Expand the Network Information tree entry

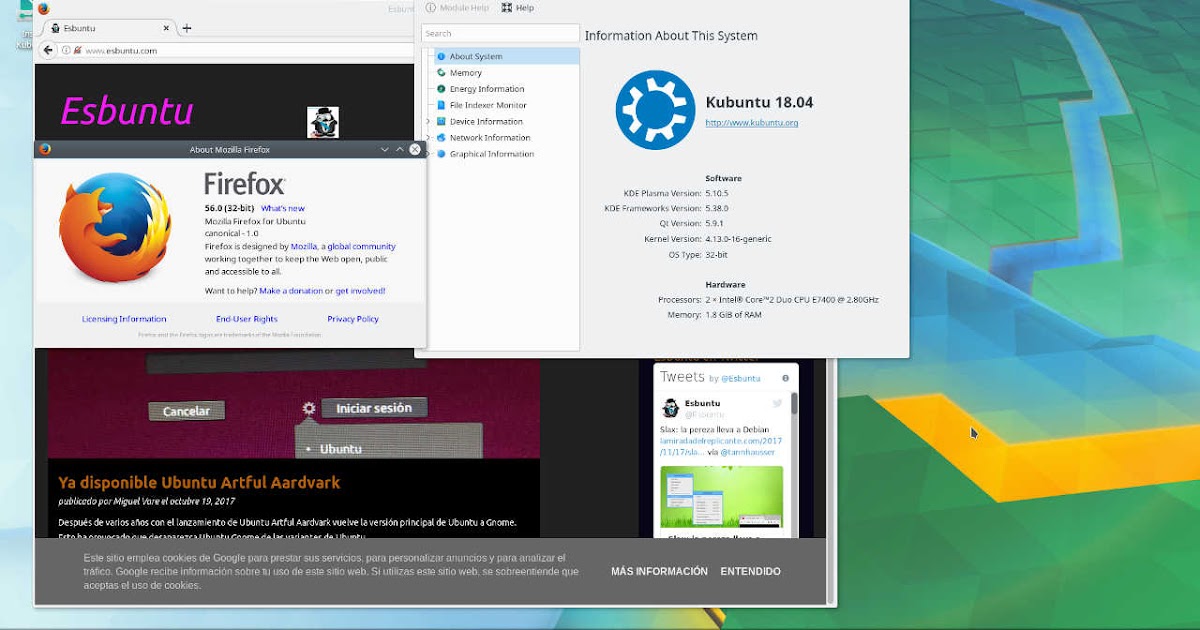[429, 137]
